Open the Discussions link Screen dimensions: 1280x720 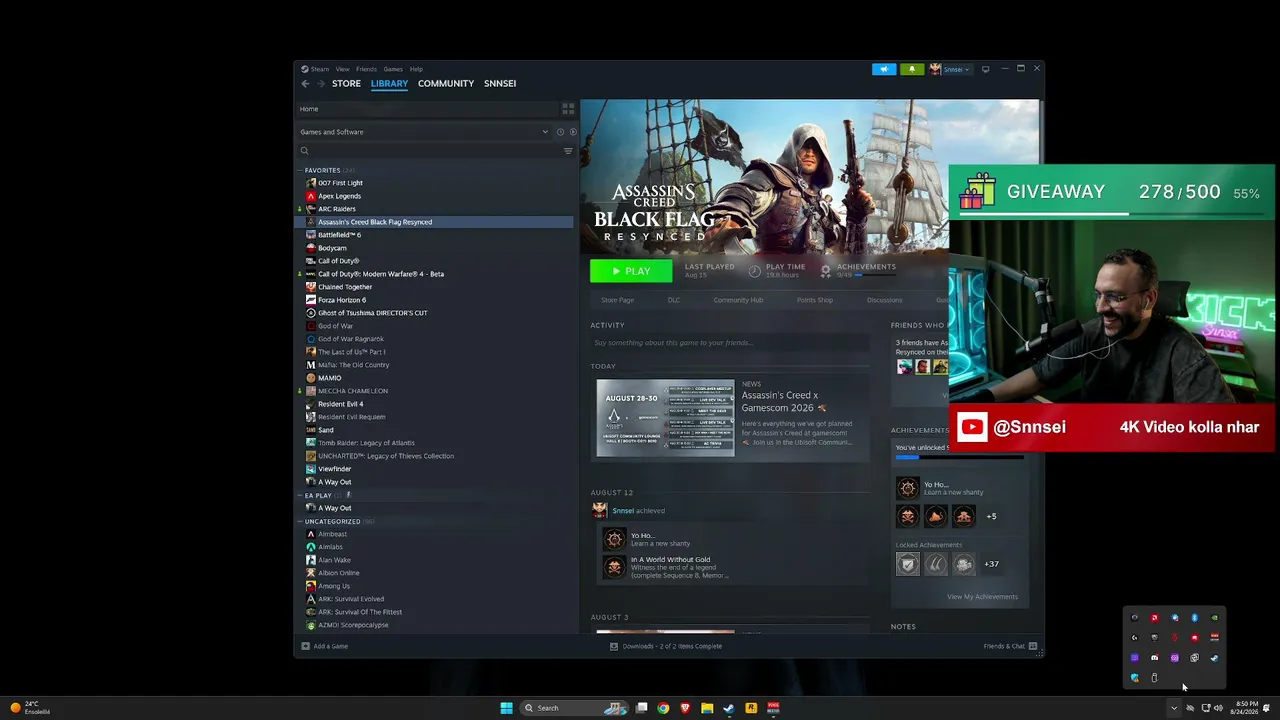point(884,300)
